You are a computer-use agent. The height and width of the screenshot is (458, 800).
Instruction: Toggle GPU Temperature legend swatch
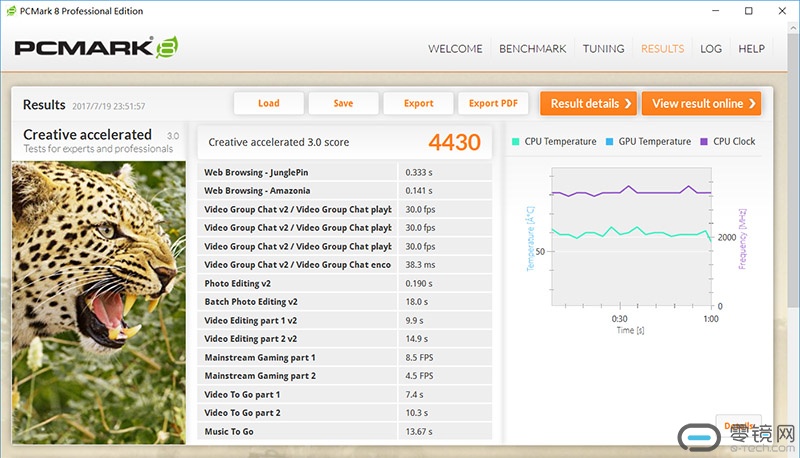point(609,142)
